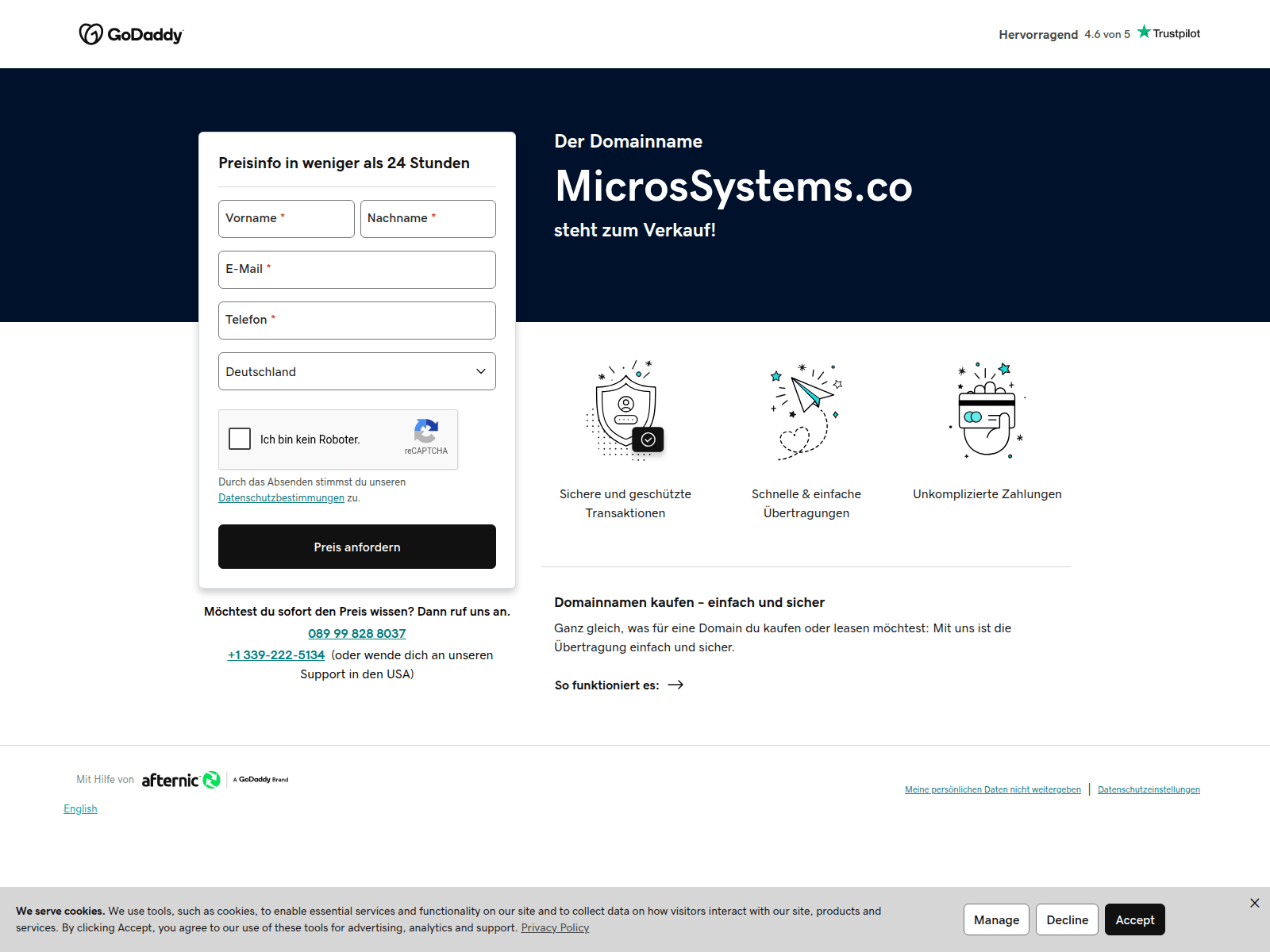This screenshot has height=952, width=1270.
Task: Open the Datenschutzbestimmungen link
Action: coord(282,498)
